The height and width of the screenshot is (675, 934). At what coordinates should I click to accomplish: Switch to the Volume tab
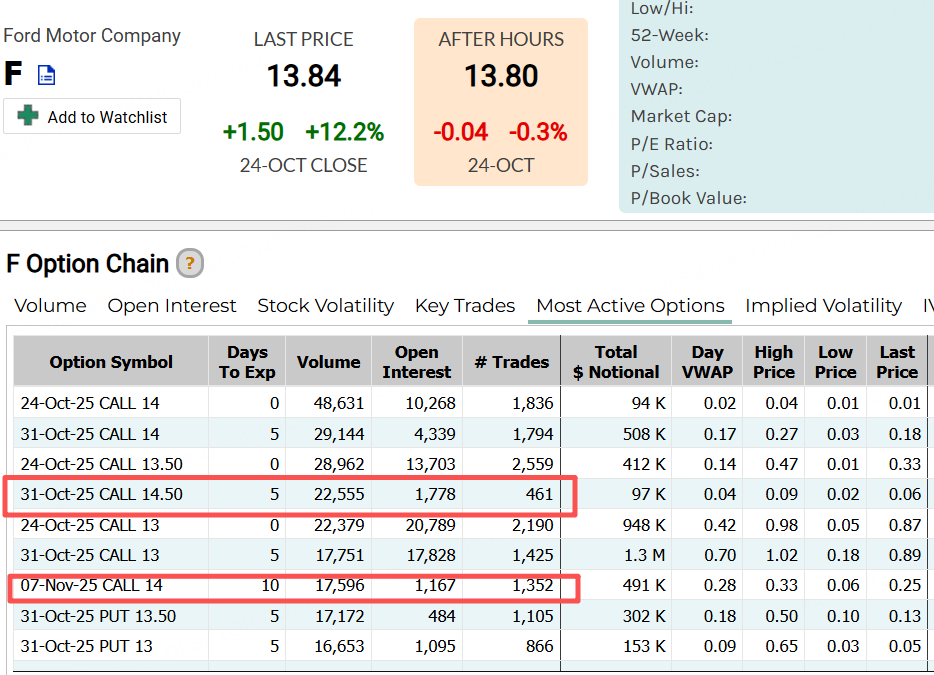(50, 306)
